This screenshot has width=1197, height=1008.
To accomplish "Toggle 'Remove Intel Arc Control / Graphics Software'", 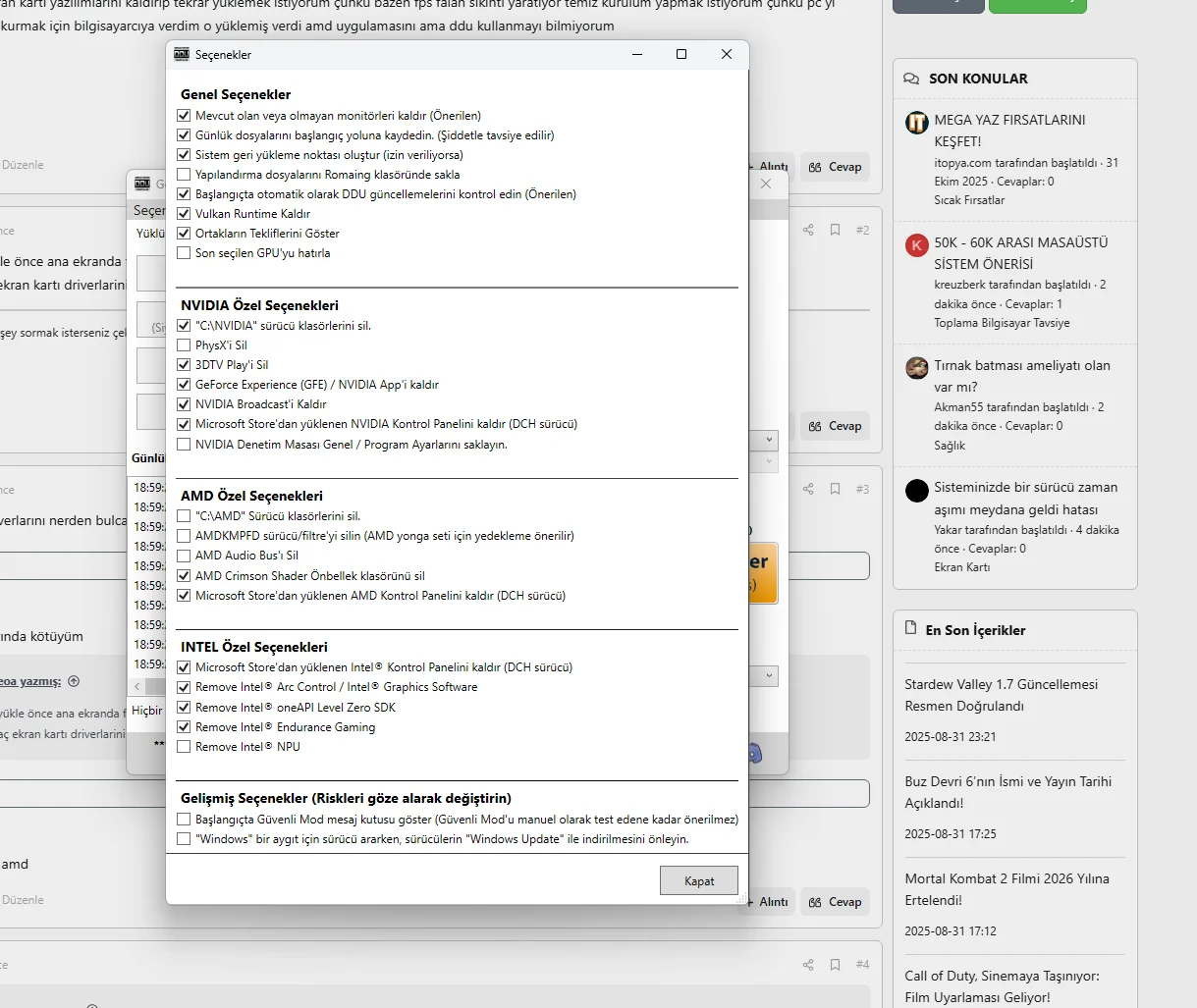I will 184,686.
